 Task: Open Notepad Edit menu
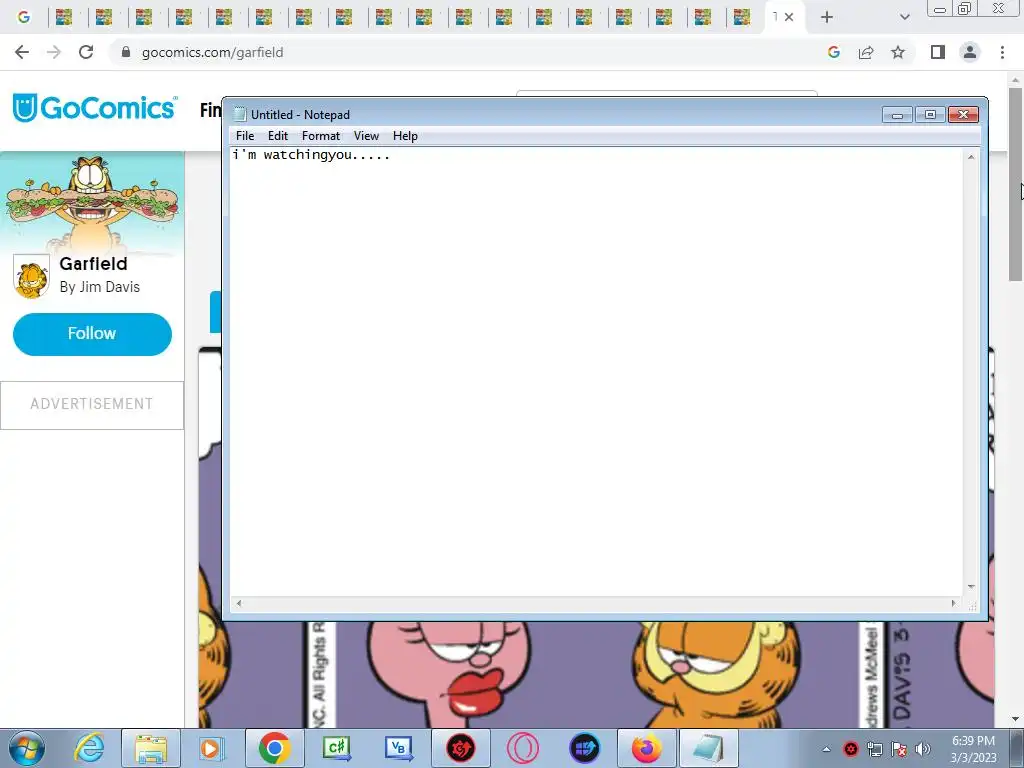[x=278, y=136]
